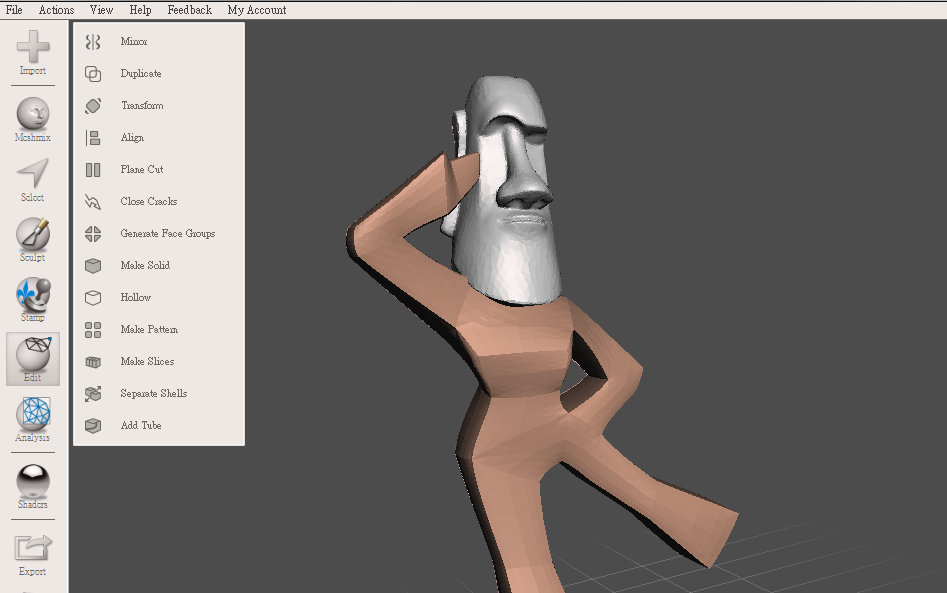
Task: Select the Make Pattern label
Action: (149, 329)
